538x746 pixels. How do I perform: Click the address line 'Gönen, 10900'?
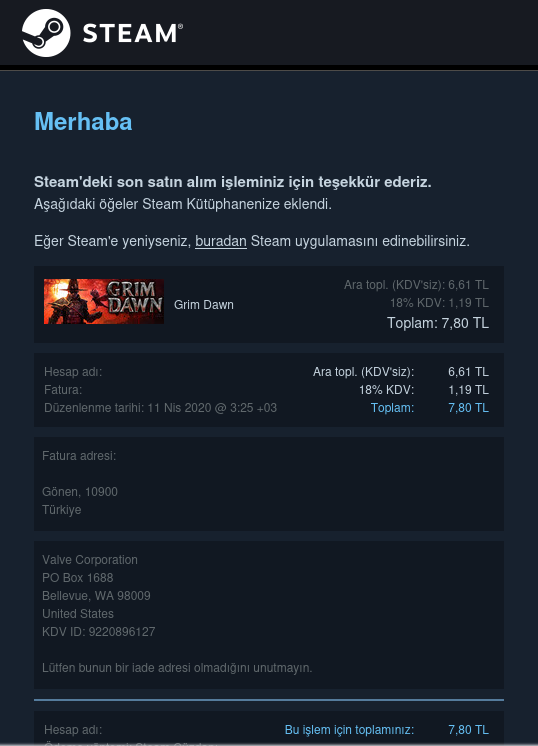point(80,491)
